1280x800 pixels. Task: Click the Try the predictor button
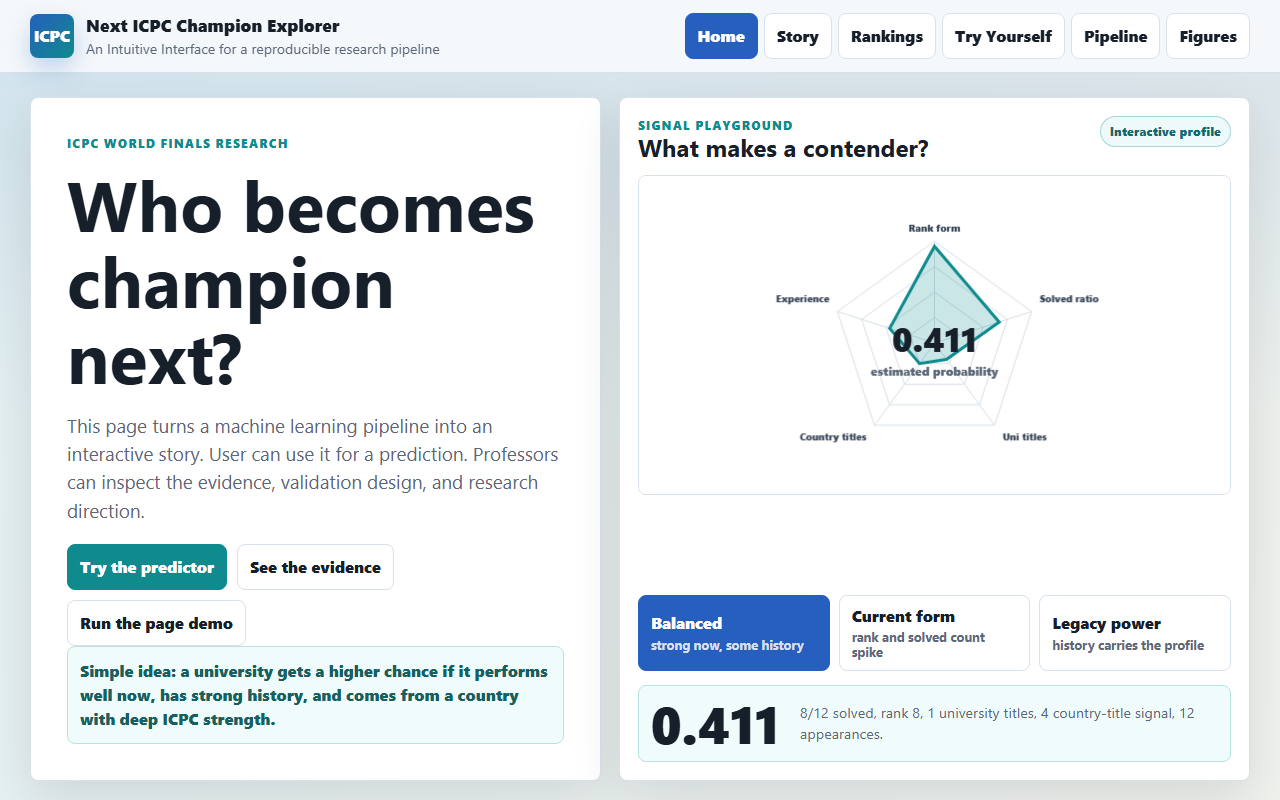click(147, 567)
